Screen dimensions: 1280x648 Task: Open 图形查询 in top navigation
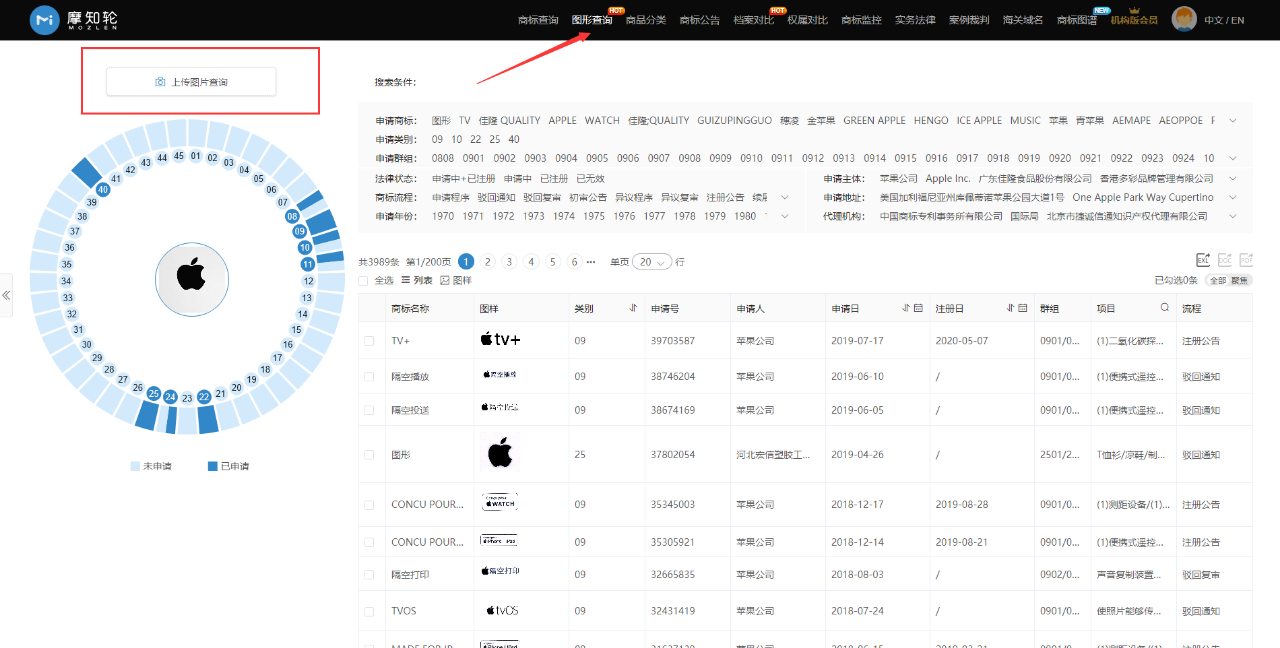point(592,20)
